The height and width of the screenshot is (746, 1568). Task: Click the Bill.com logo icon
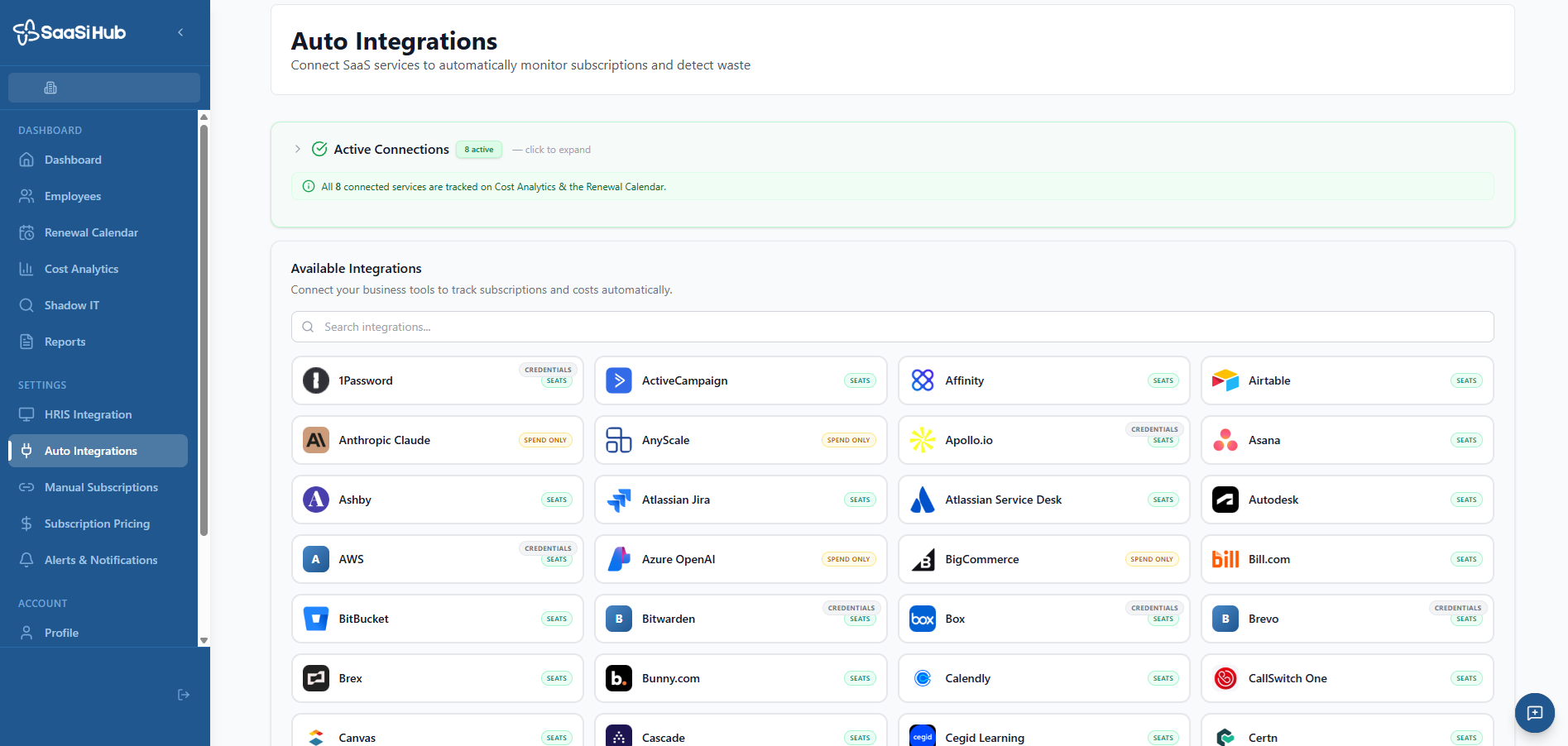[1225, 559]
